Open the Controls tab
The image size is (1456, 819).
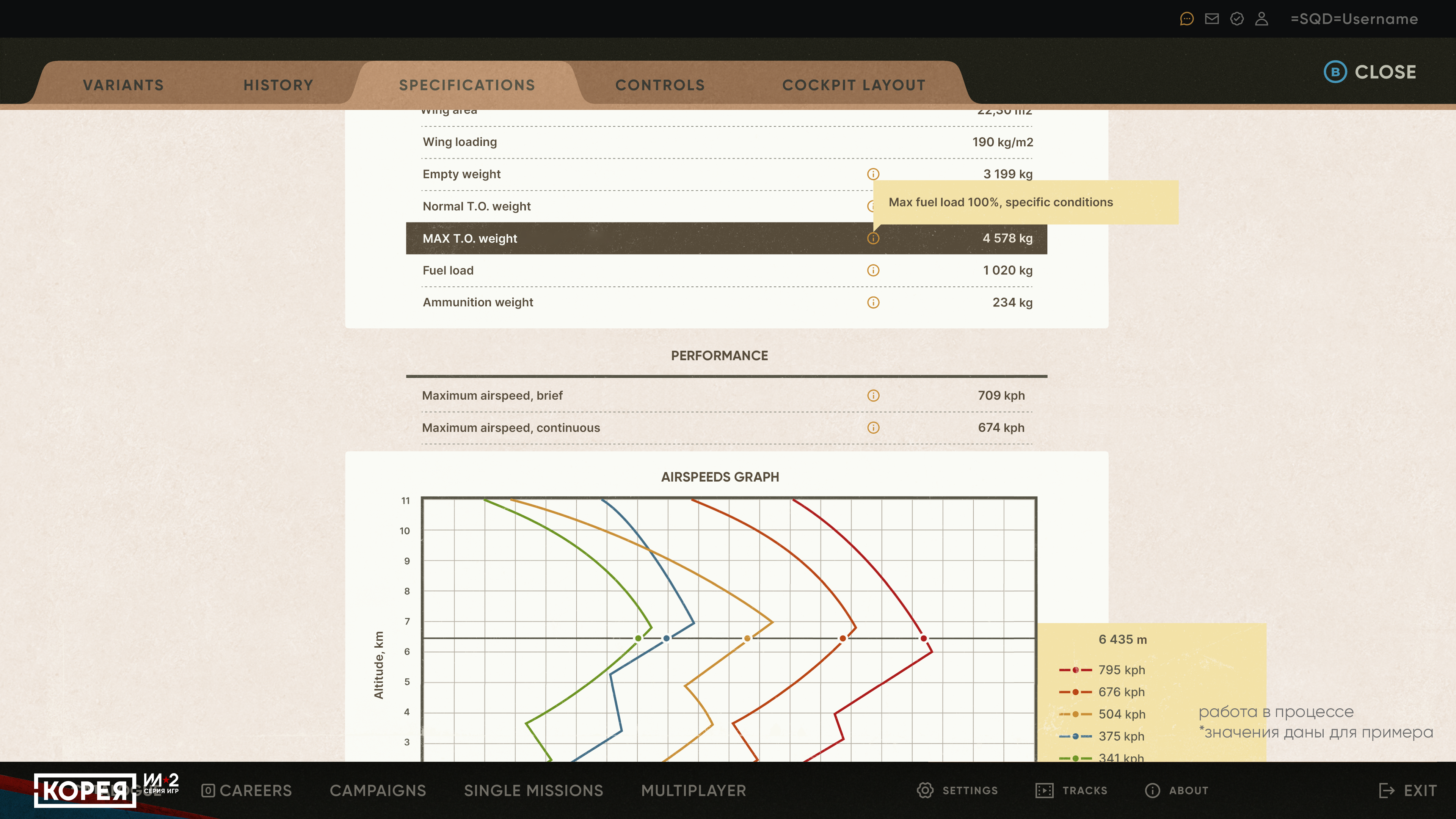pyautogui.click(x=660, y=85)
